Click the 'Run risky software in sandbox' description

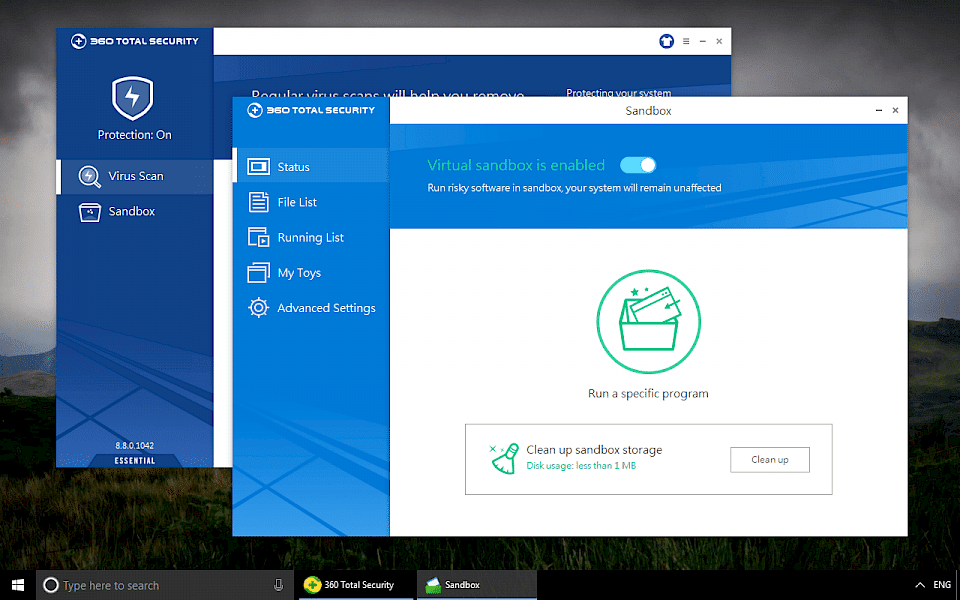click(574, 188)
